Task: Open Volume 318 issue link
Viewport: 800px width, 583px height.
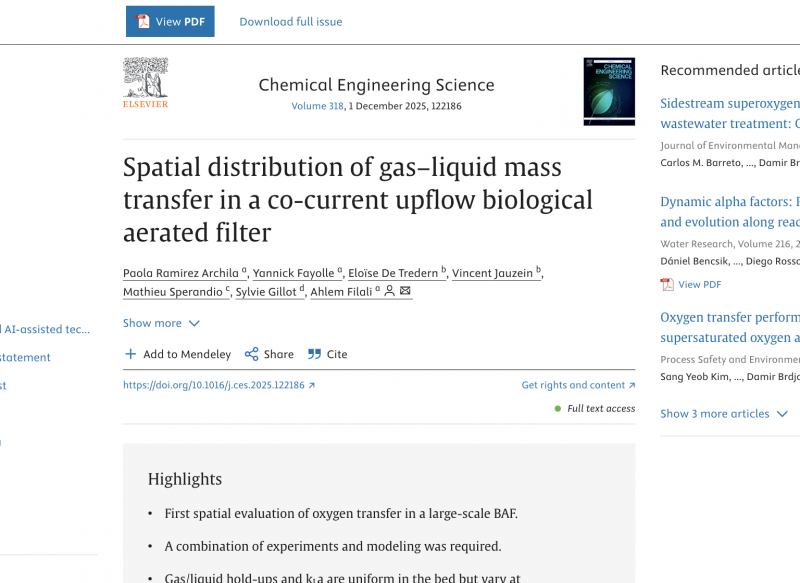Action: click(x=317, y=106)
